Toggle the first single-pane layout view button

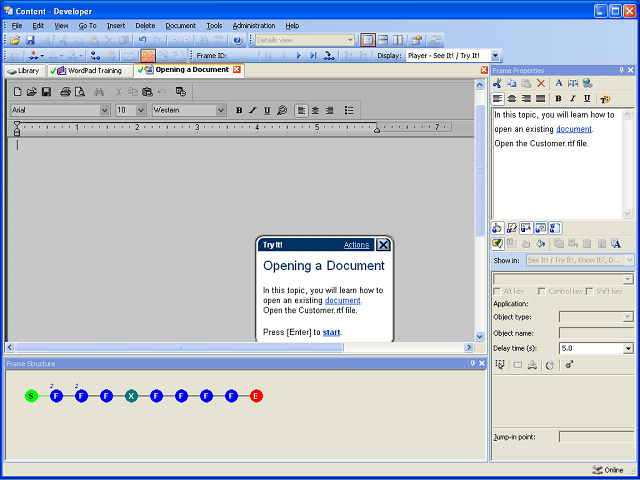coord(368,40)
